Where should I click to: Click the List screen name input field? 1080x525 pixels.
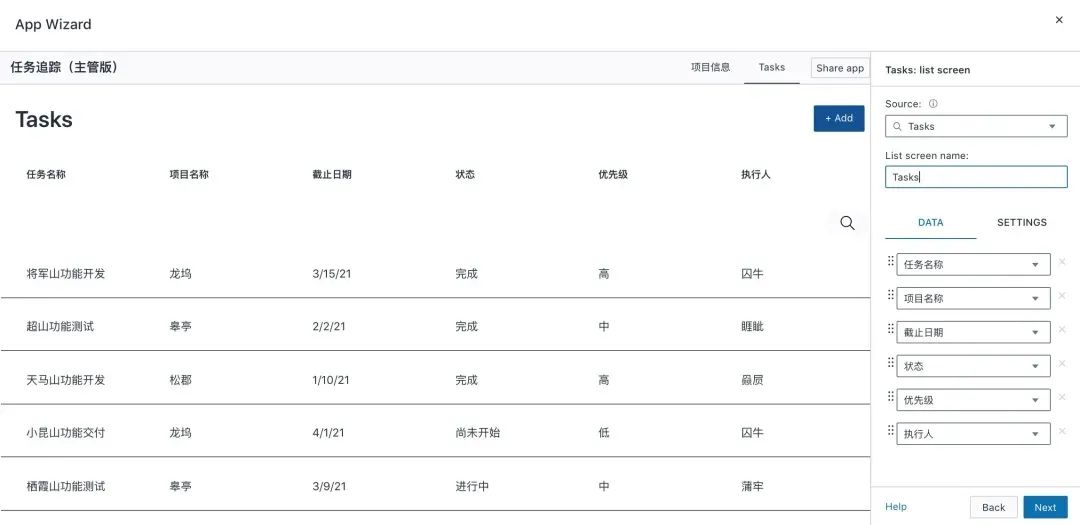tap(976, 177)
